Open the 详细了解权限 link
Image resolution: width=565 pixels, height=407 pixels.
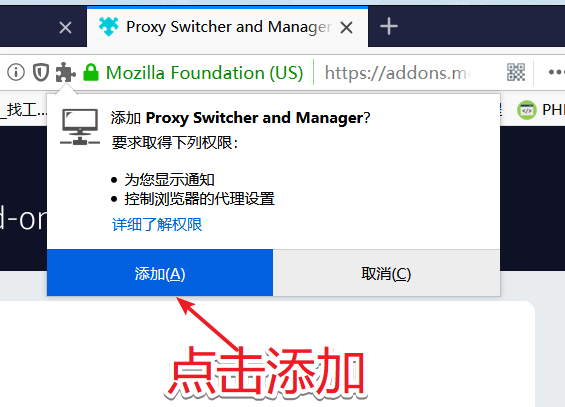(x=157, y=225)
